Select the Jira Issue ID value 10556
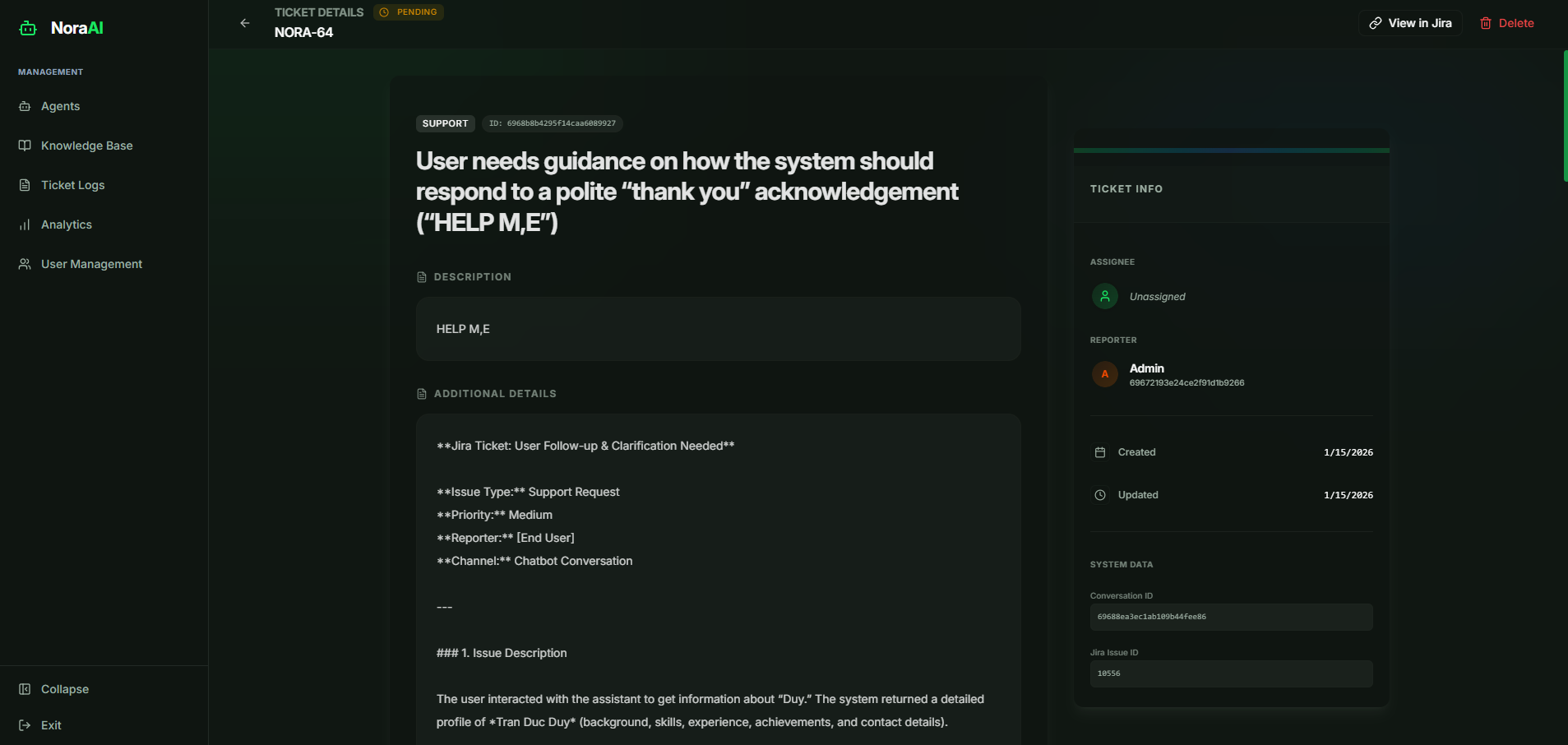 (1231, 673)
